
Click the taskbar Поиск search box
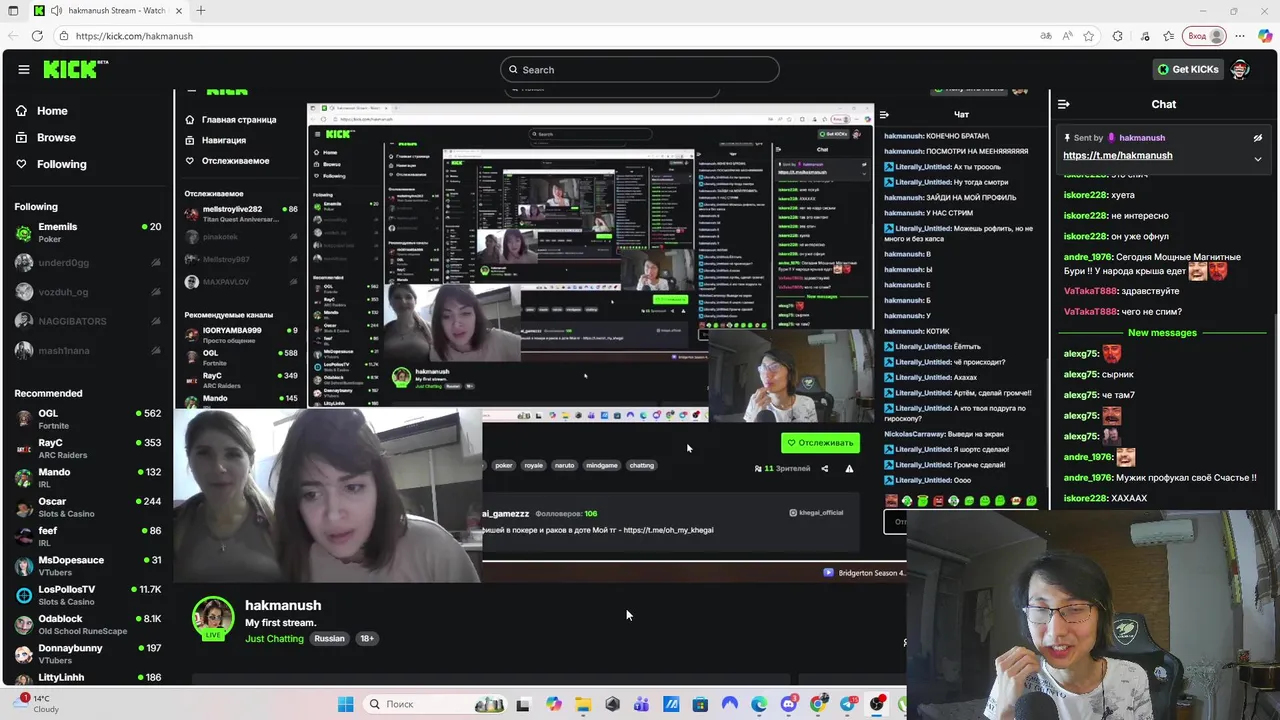click(433, 704)
